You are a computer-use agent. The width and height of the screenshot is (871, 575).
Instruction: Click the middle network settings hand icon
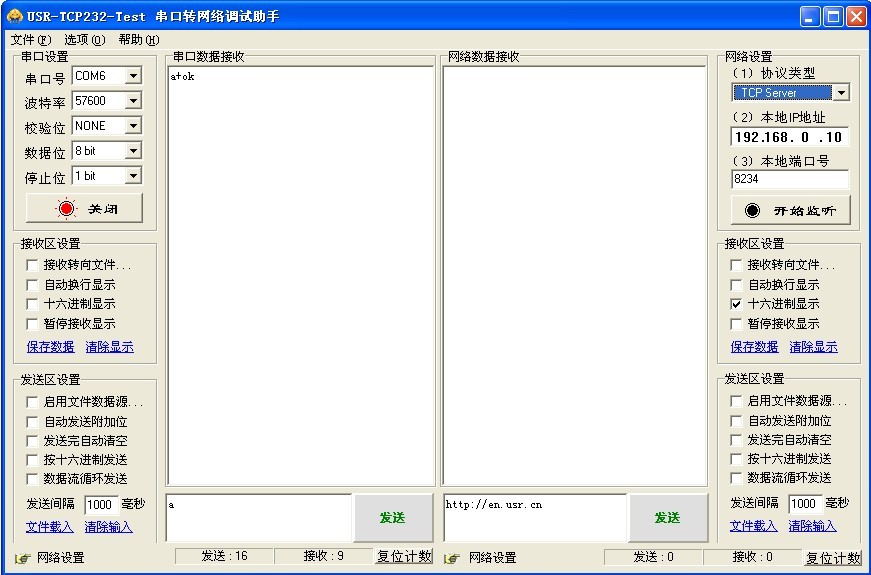click(452, 558)
